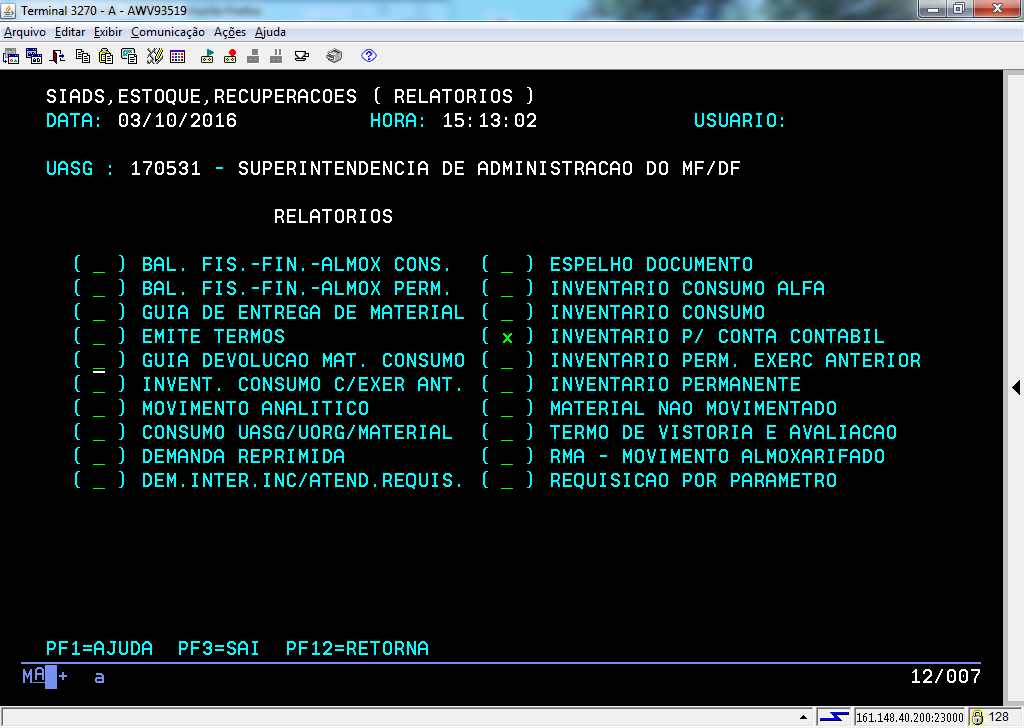Image resolution: width=1024 pixels, height=728 pixels.
Task: Select the TERMO DE VISTORIA E AVALIACAO field
Action: point(507,433)
